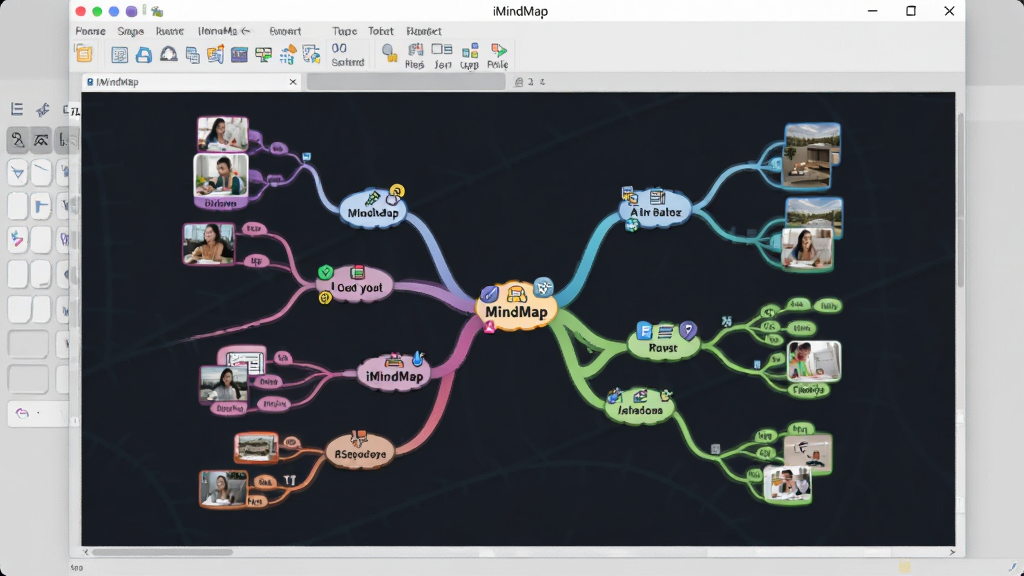Click the blue flask icon on the iMindMap branch
Viewport: 1024px width, 576px height.
click(x=418, y=358)
